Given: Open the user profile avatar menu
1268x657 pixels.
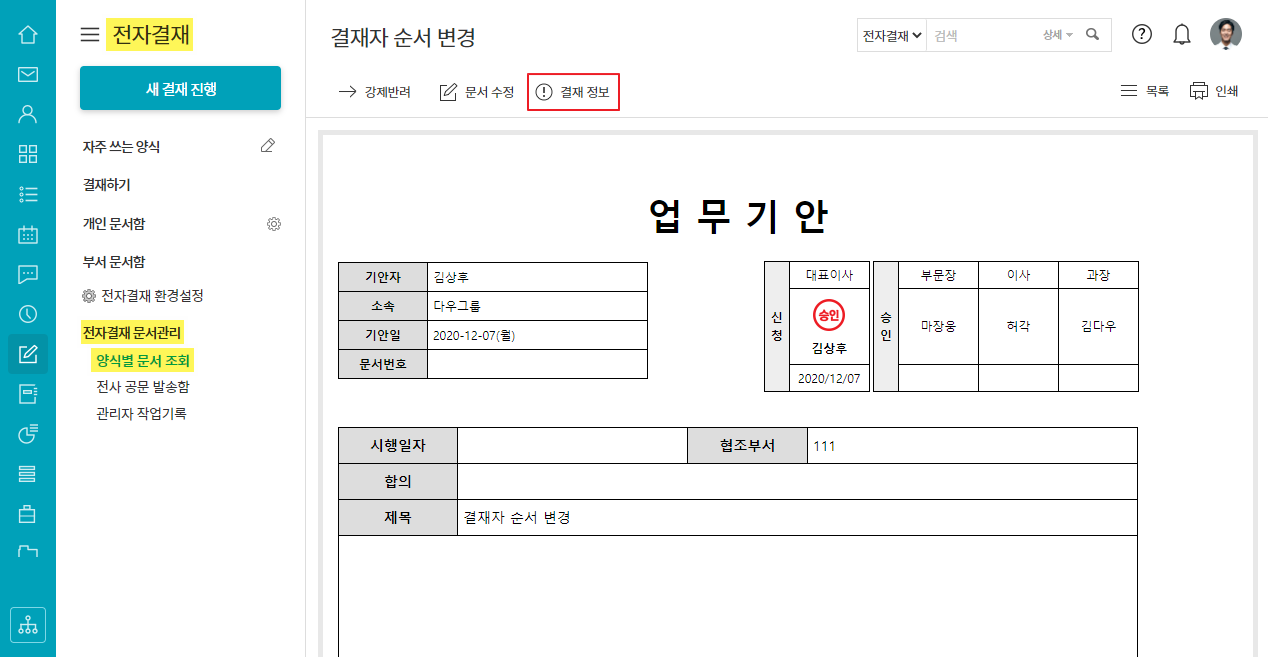Looking at the screenshot, I should (x=1226, y=34).
